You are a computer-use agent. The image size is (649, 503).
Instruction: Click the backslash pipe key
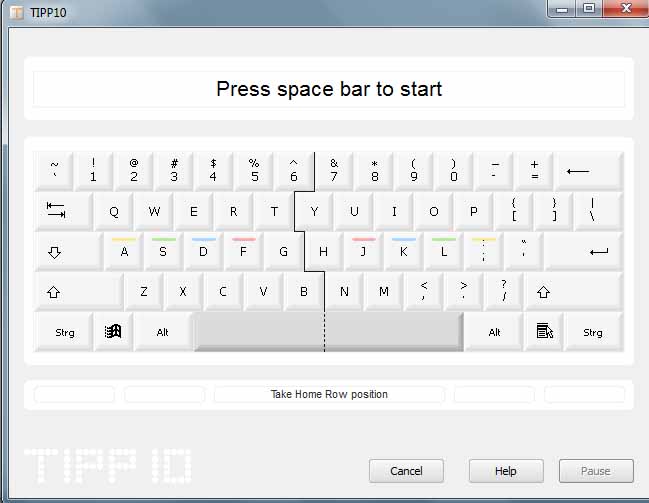point(599,211)
